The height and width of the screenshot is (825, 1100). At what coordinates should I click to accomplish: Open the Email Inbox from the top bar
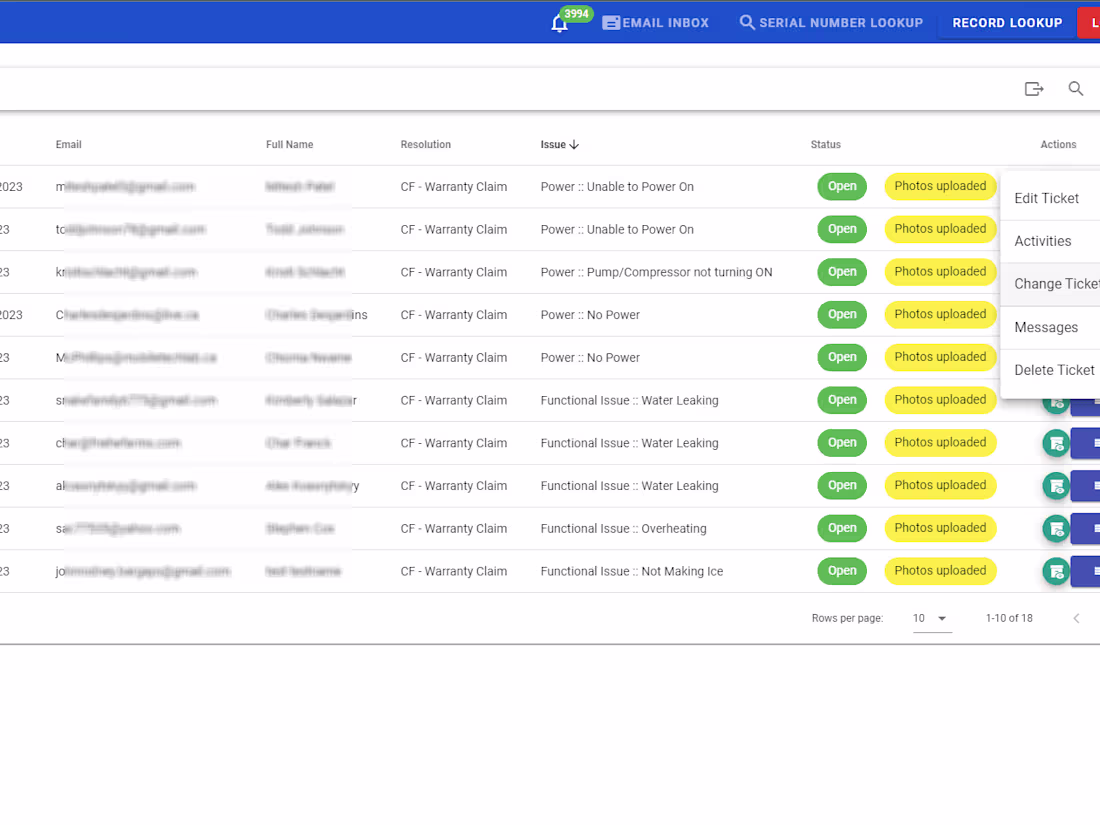pos(655,22)
